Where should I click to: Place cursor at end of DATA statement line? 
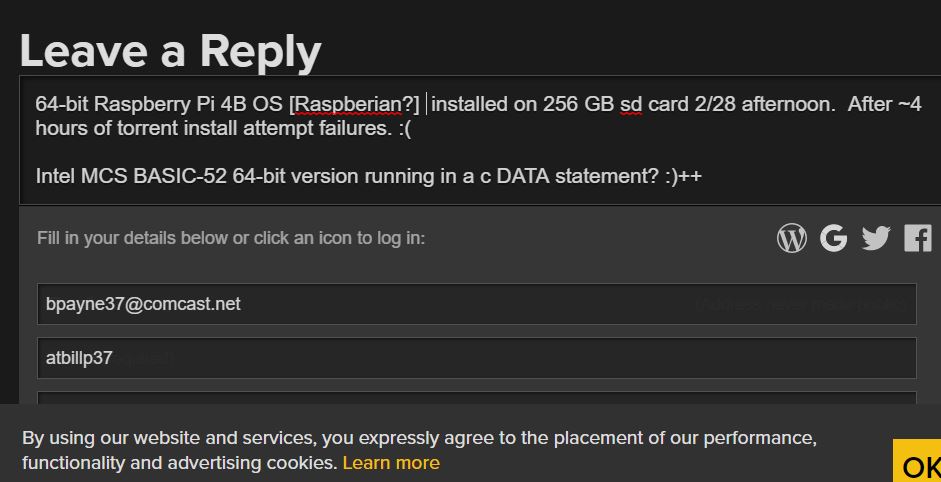703,176
